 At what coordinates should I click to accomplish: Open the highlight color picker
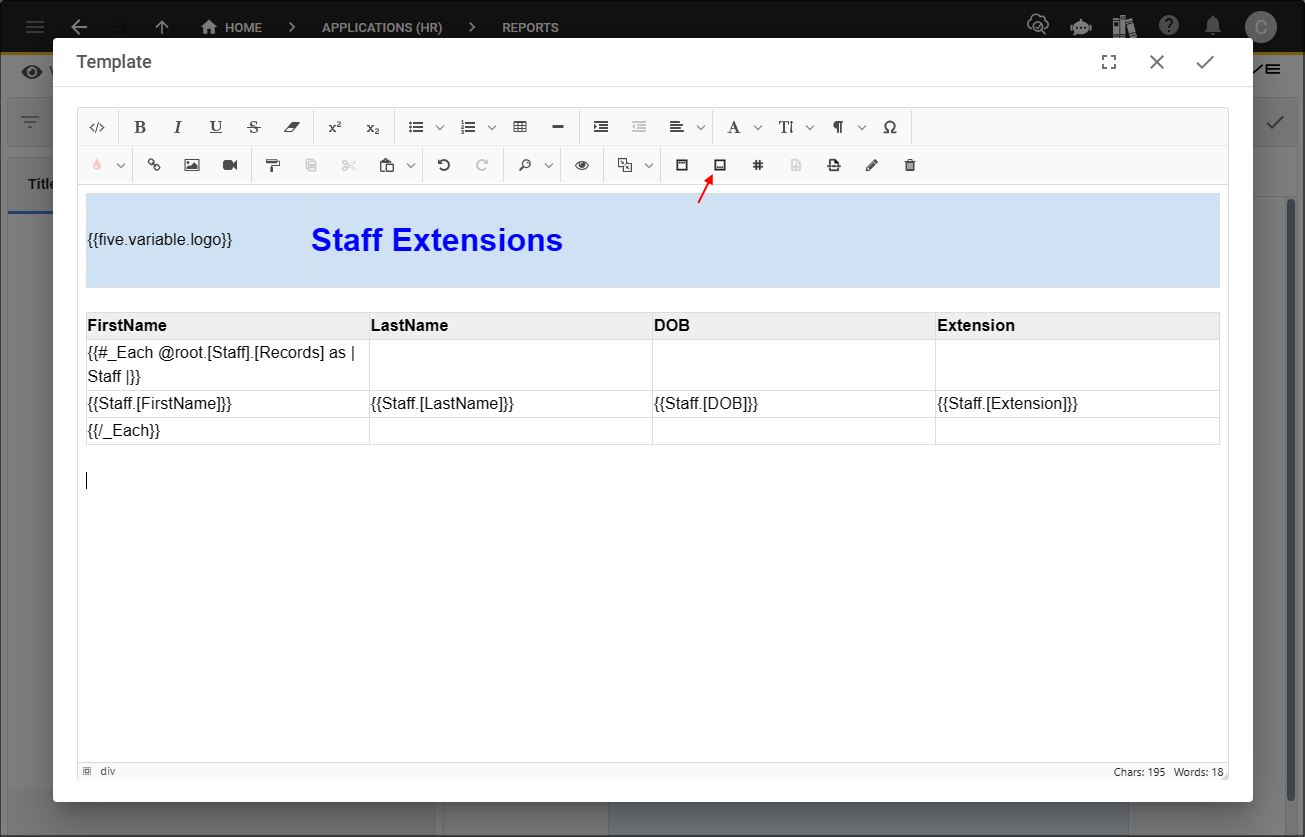[x=118, y=165]
